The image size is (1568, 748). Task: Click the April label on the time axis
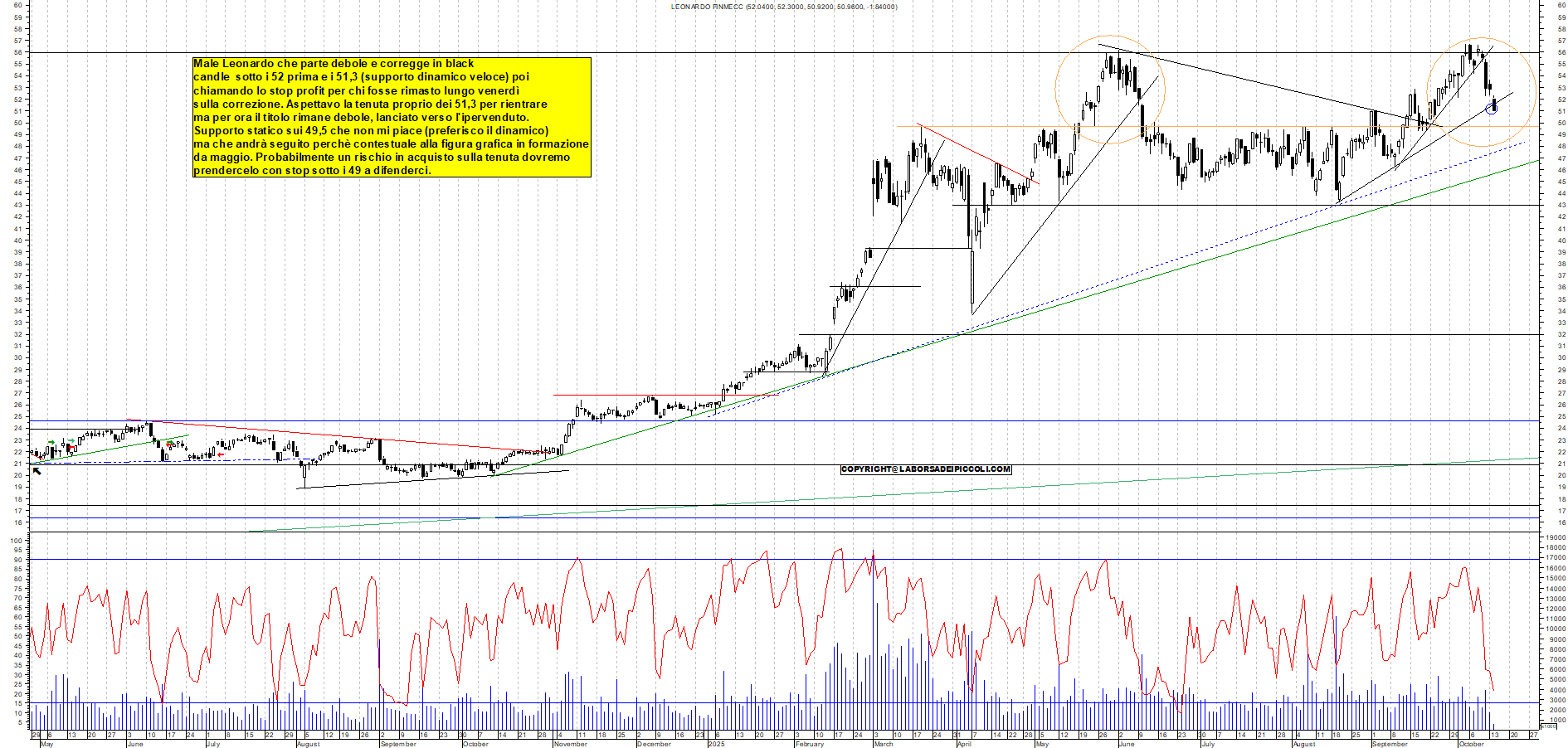(x=964, y=744)
